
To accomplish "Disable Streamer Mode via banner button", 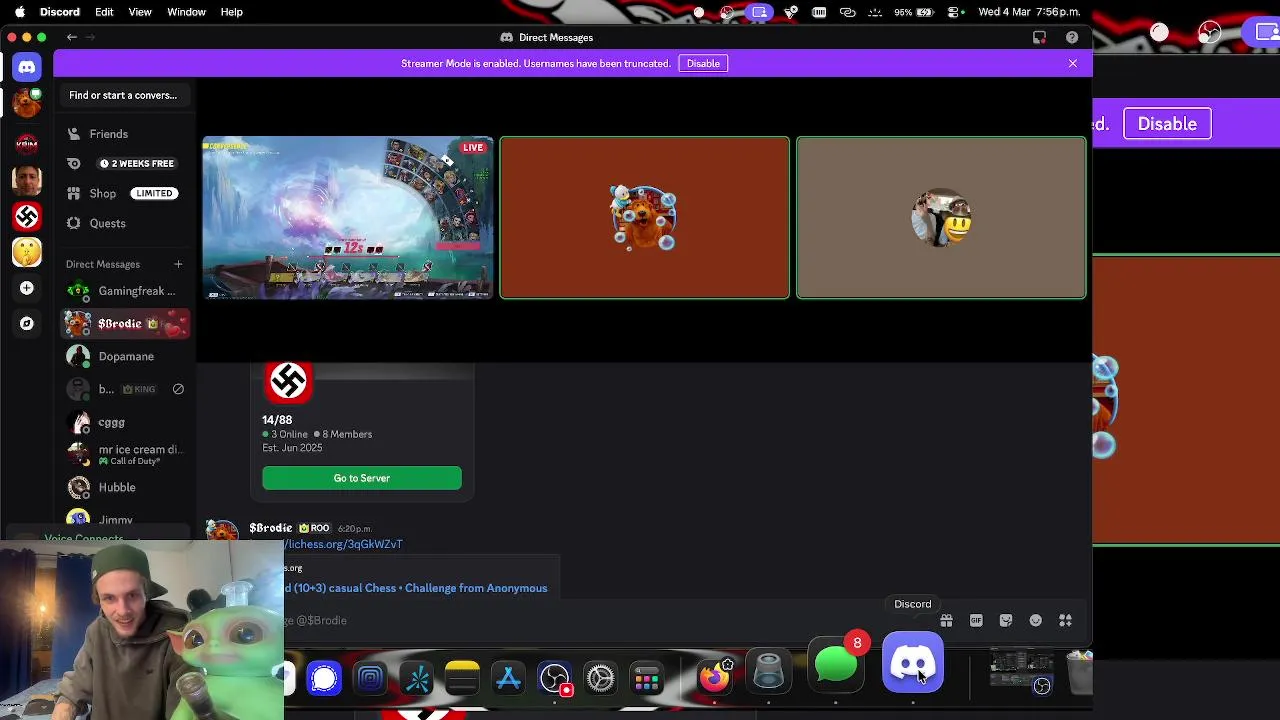I will [x=703, y=63].
